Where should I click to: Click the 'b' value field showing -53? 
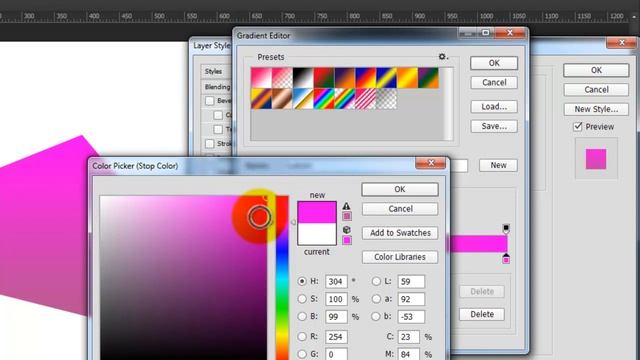tap(411, 317)
